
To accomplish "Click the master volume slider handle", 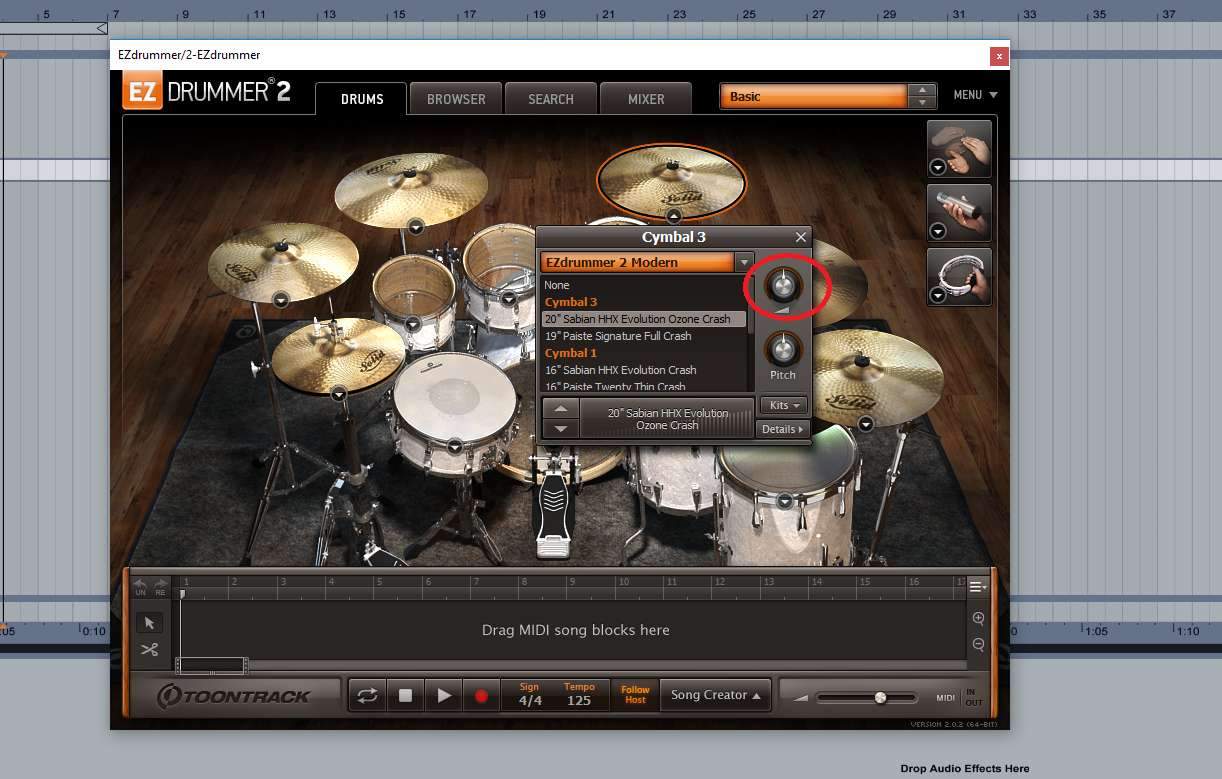I will (880, 697).
